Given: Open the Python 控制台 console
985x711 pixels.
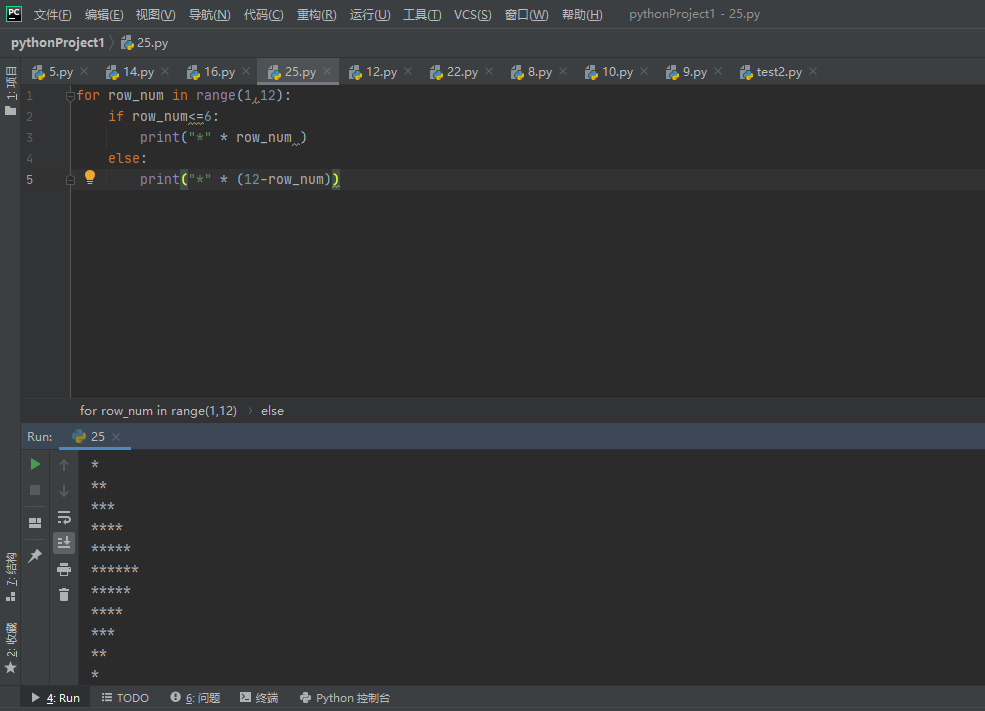Looking at the screenshot, I should pos(345,698).
